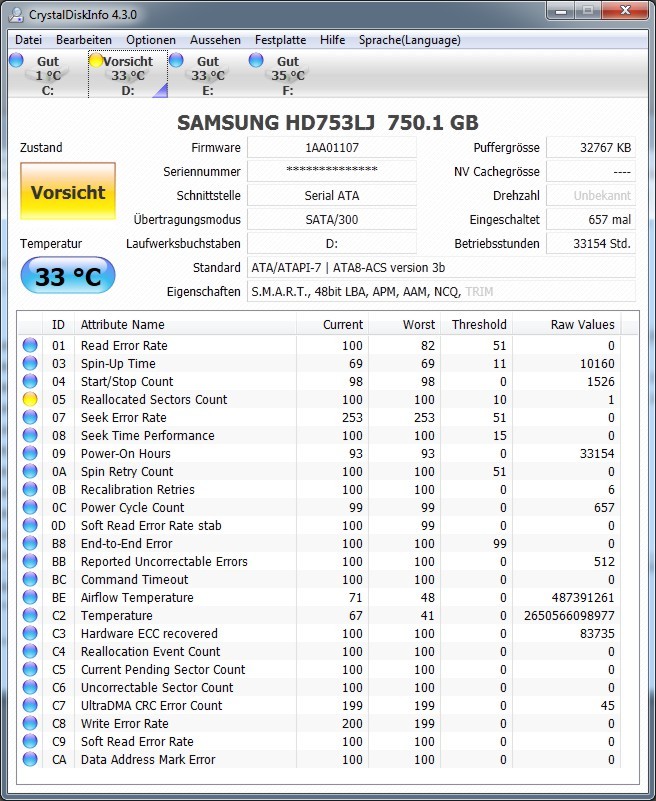Open the Festplatte menu

tap(280, 40)
